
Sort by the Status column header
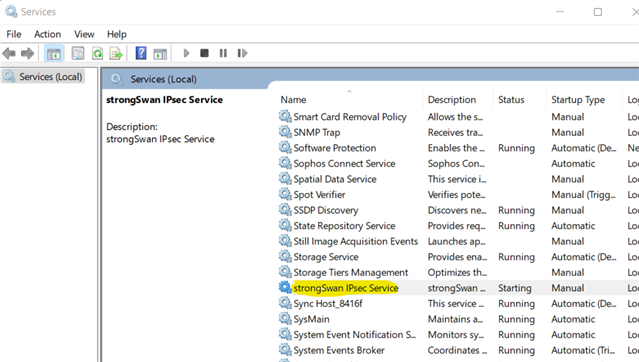point(511,100)
